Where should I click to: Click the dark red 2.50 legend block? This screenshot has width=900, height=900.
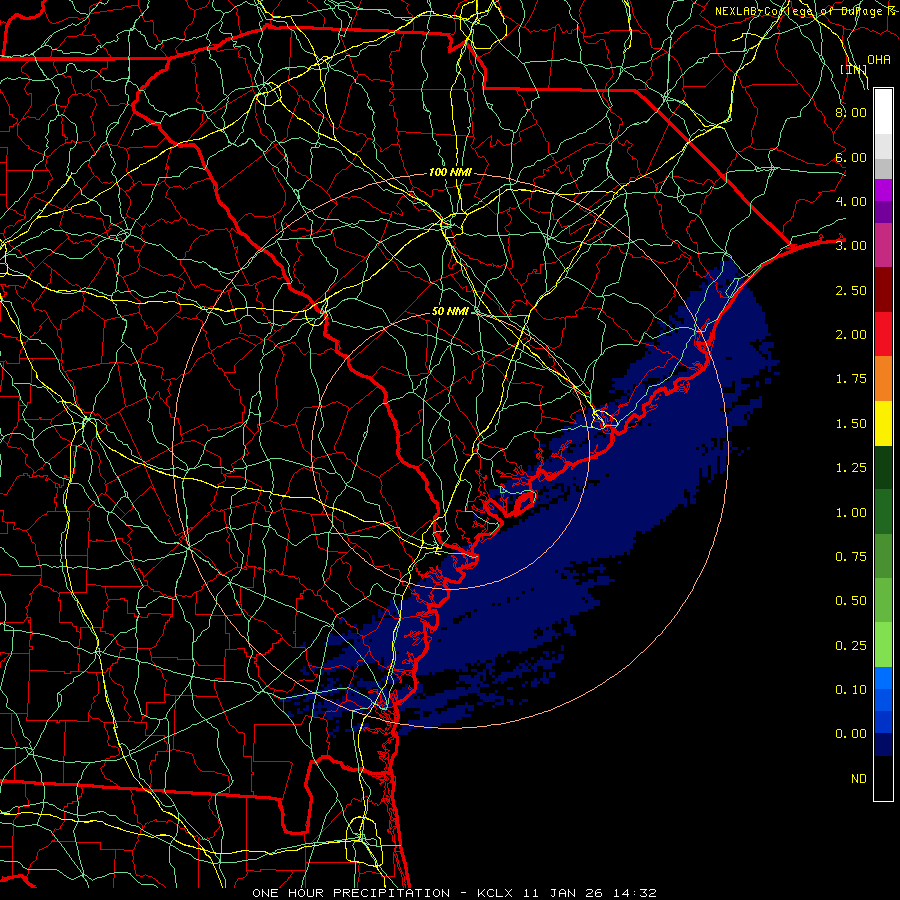[883, 290]
